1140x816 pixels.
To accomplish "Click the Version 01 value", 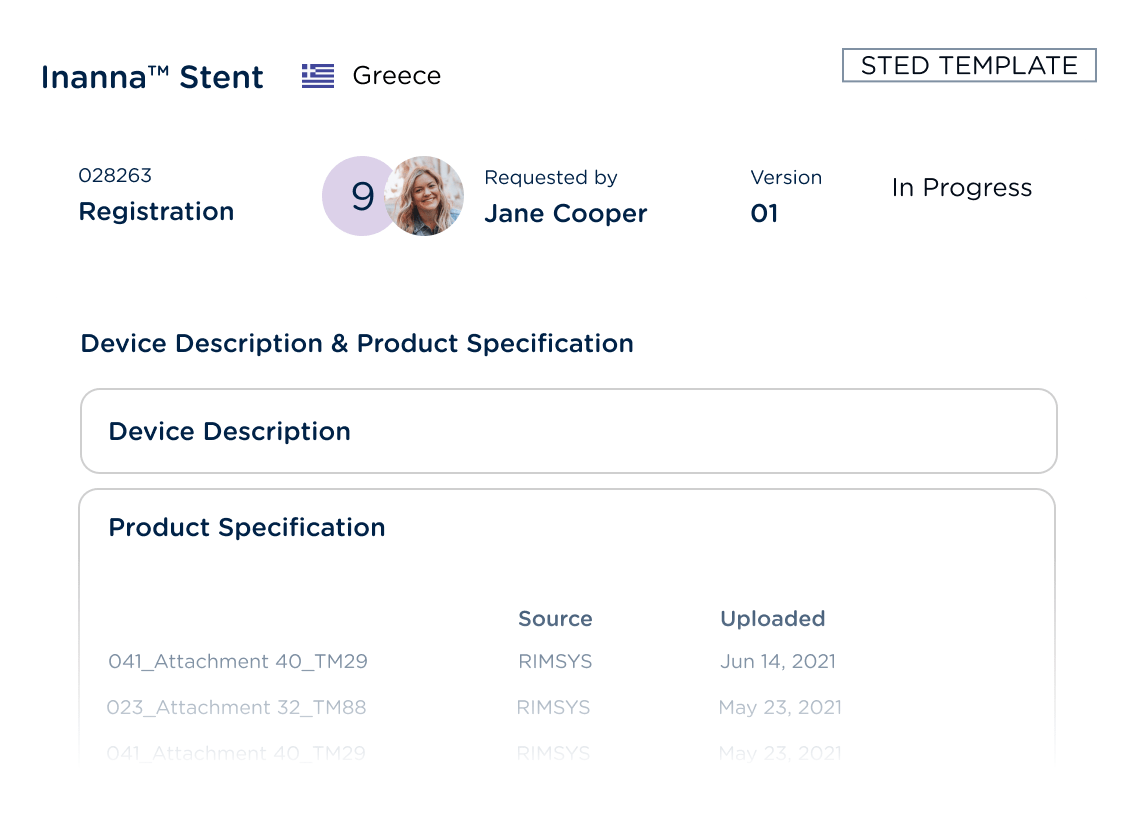I will [x=764, y=213].
